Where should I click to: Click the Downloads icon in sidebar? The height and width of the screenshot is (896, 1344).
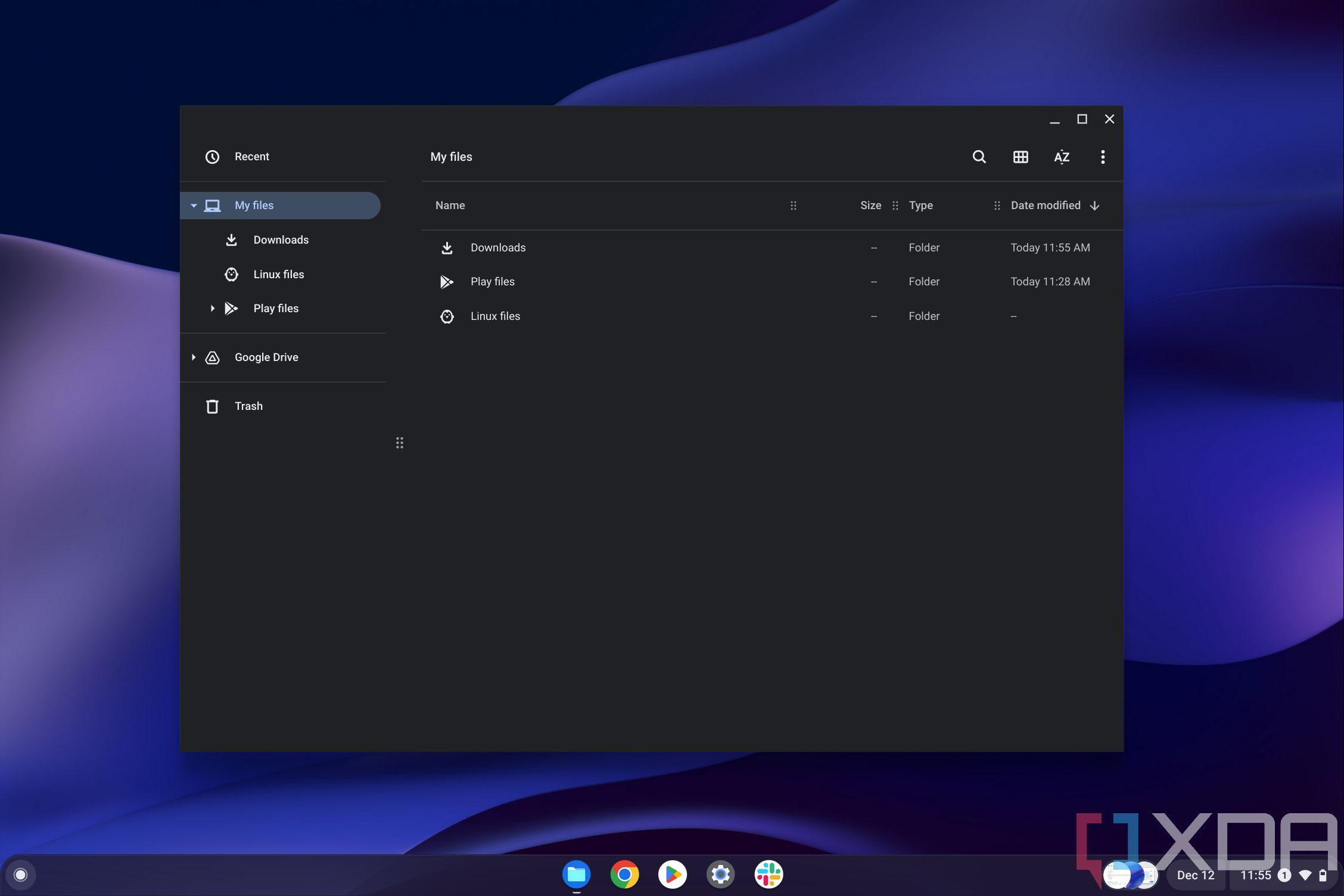231,239
